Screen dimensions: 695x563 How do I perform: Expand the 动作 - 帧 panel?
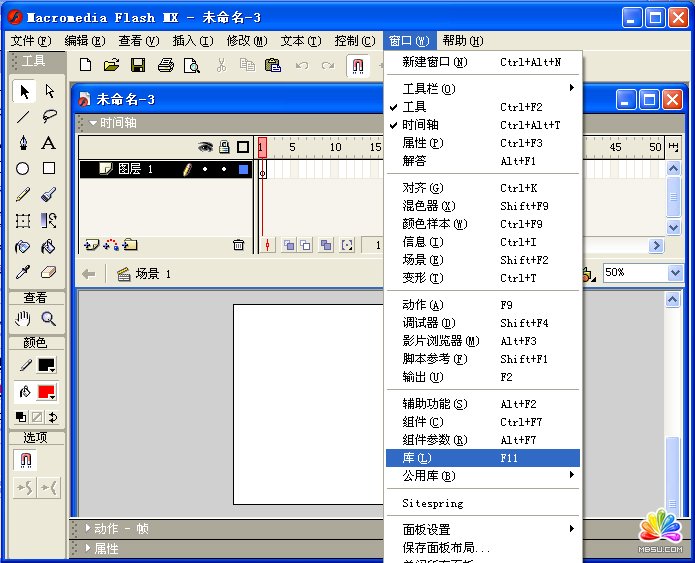pyautogui.click(x=87, y=529)
